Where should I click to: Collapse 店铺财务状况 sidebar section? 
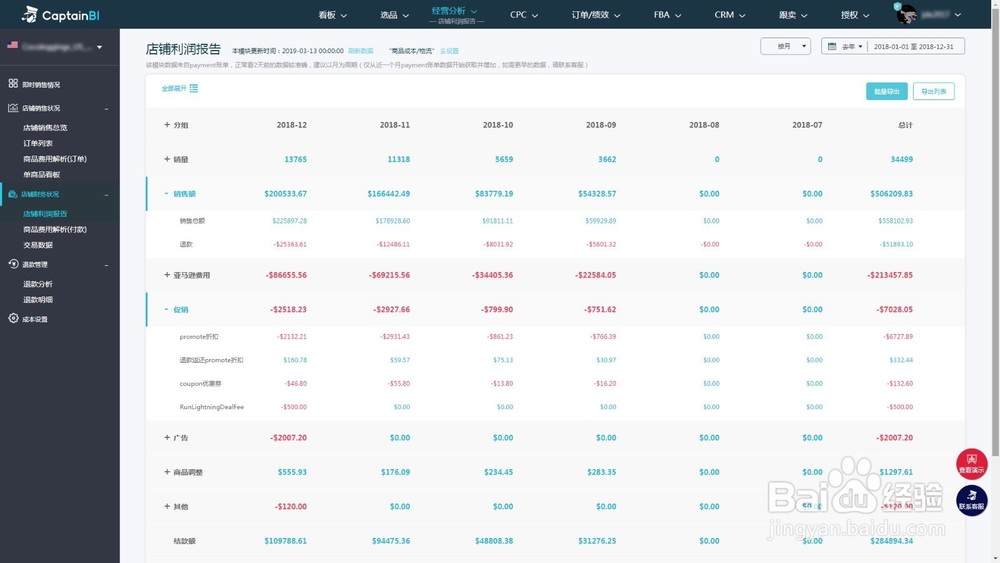click(x=106, y=194)
